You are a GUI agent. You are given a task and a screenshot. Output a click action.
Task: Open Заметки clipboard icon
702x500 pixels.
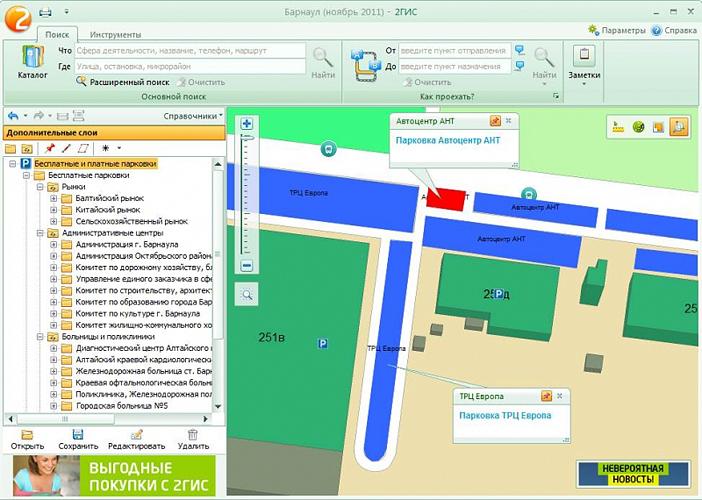tap(584, 56)
